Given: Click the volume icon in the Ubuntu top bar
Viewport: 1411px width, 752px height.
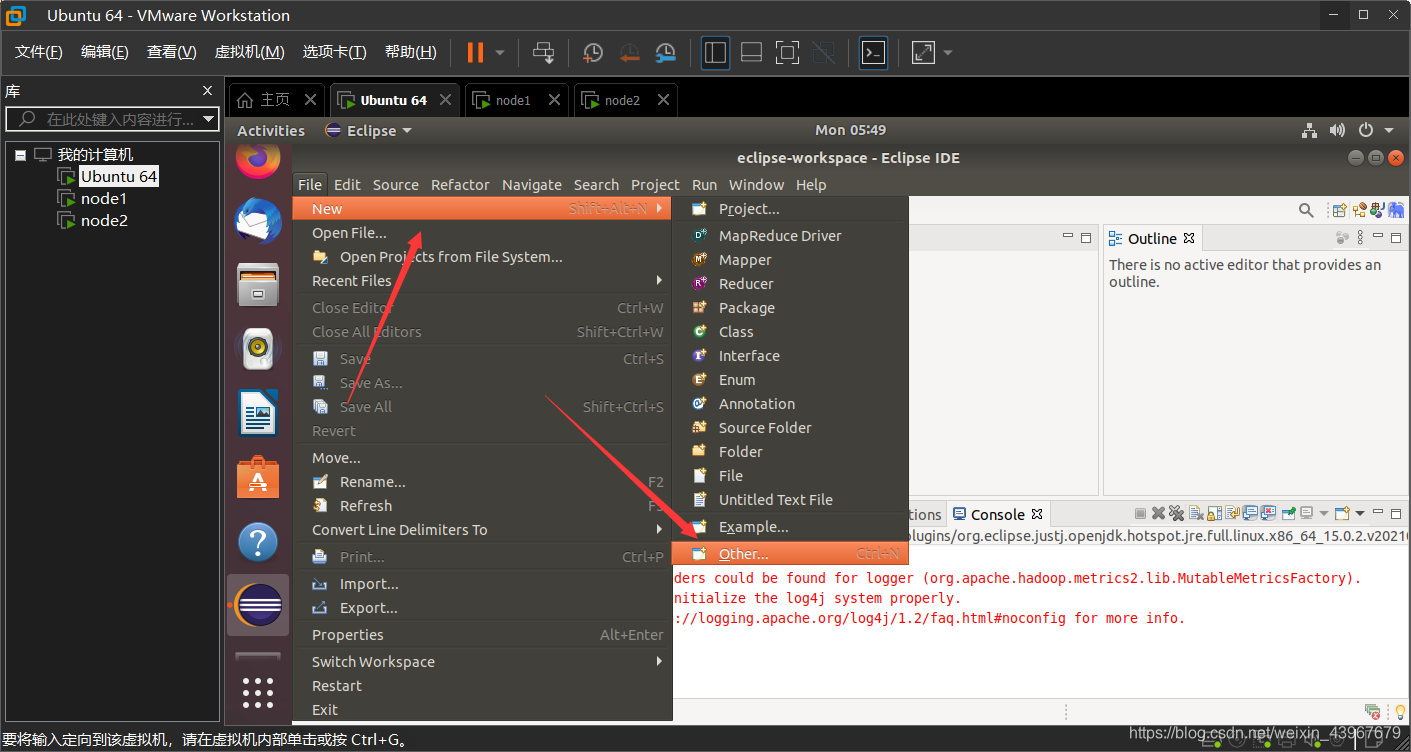Looking at the screenshot, I should point(1337,130).
